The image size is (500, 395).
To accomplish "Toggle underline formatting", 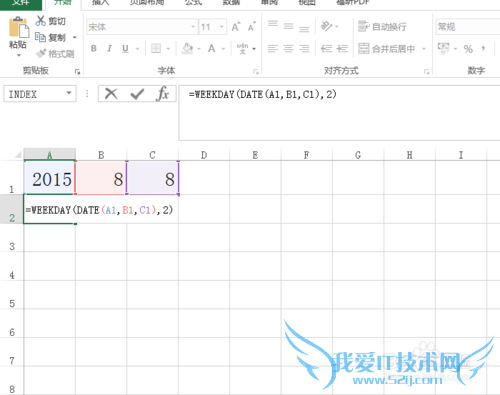I will pyautogui.click(x=125, y=49).
